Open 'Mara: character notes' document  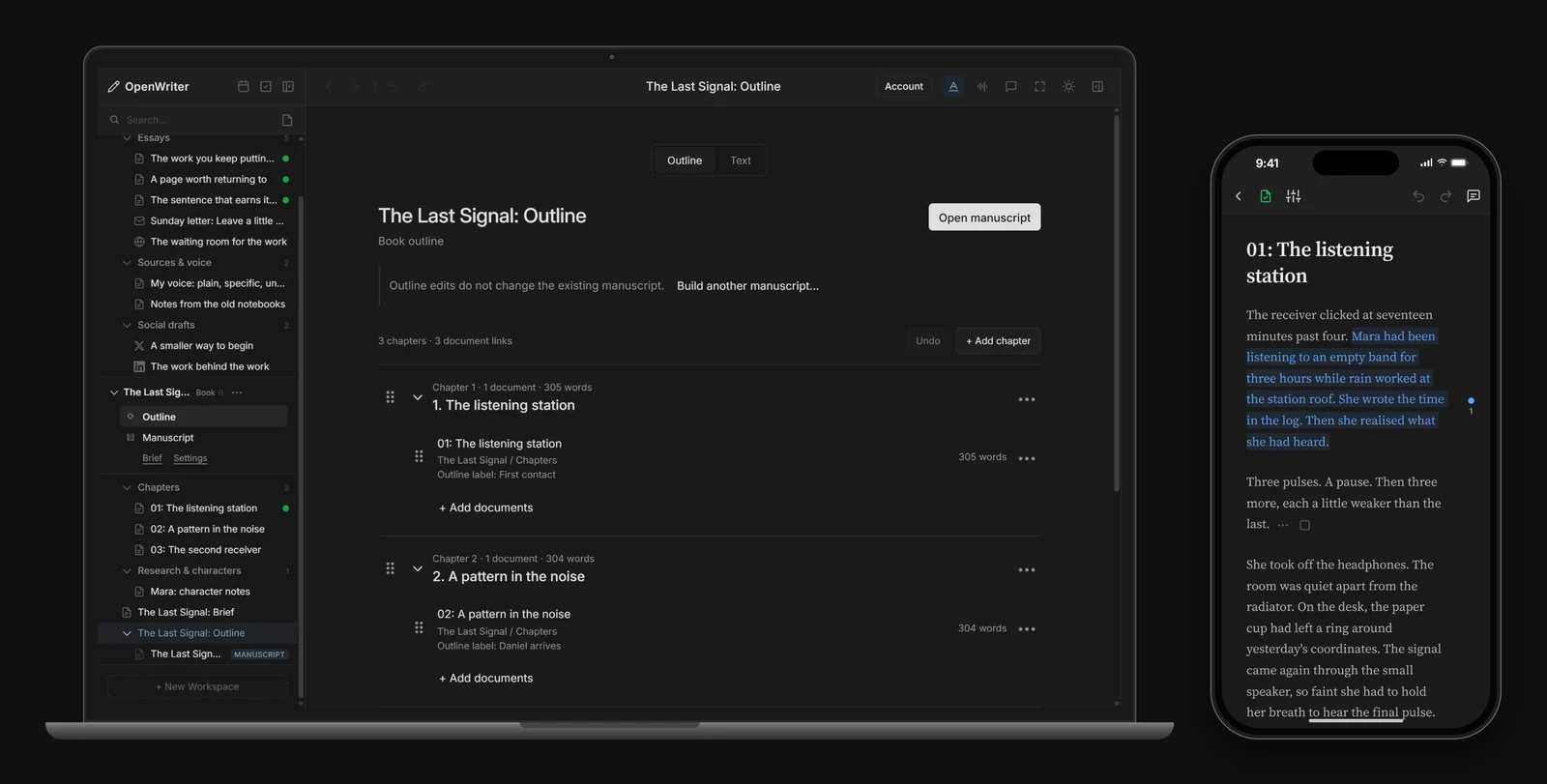point(200,592)
